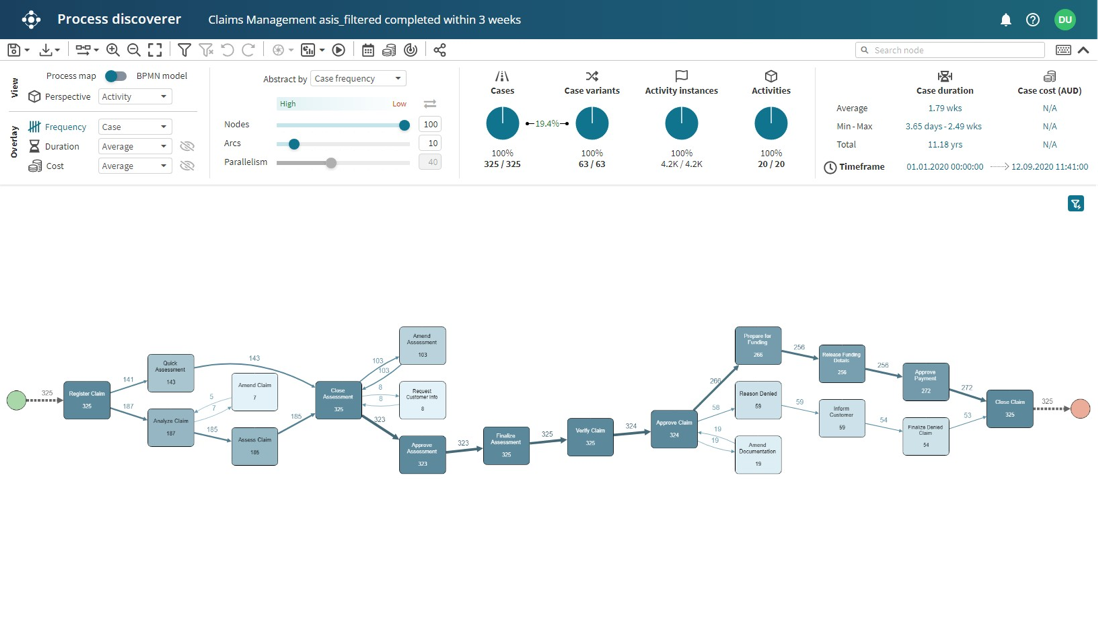
Task: Click the zoom in magnifier icon
Action: point(113,50)
